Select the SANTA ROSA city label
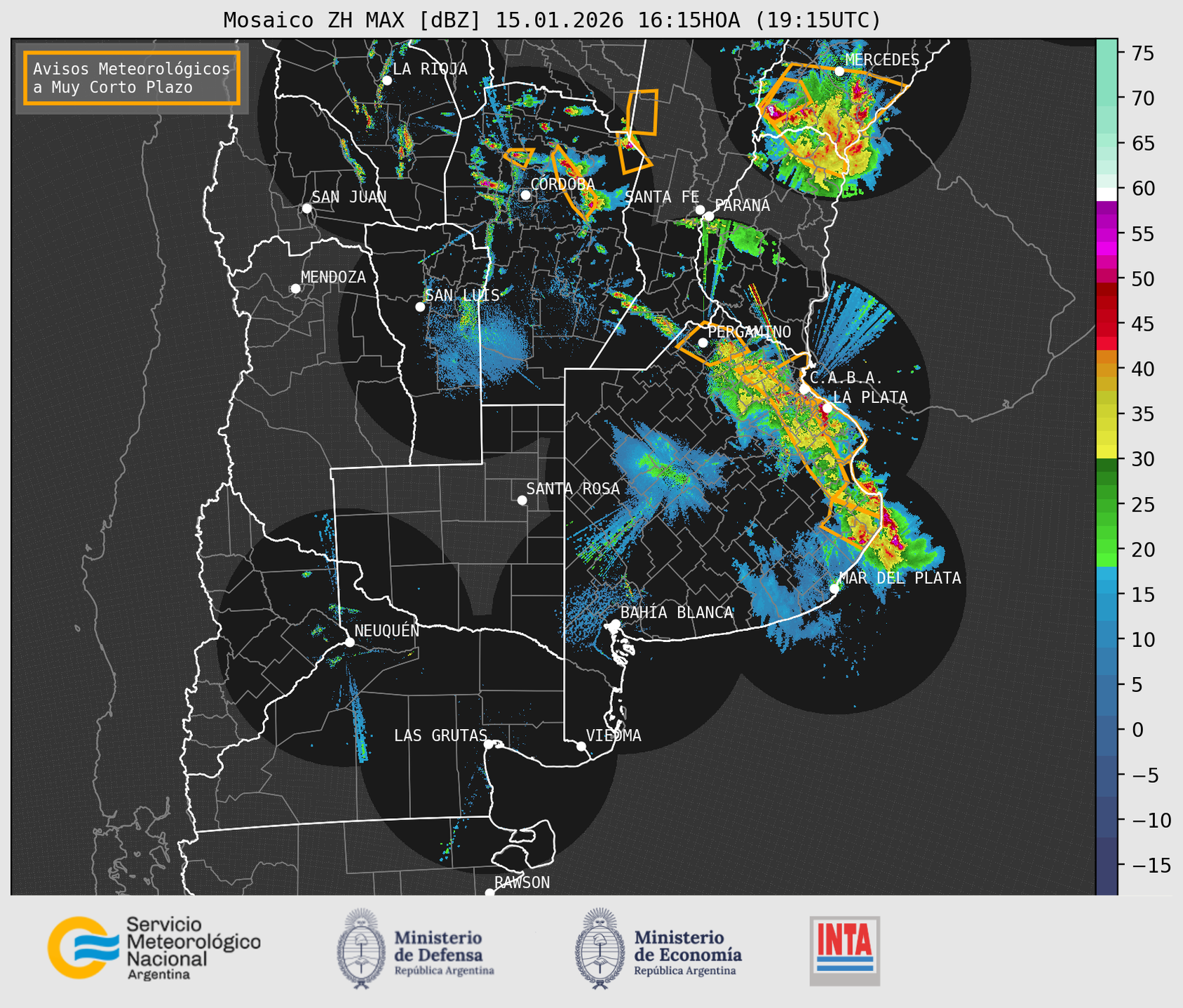 coord(573,489)
